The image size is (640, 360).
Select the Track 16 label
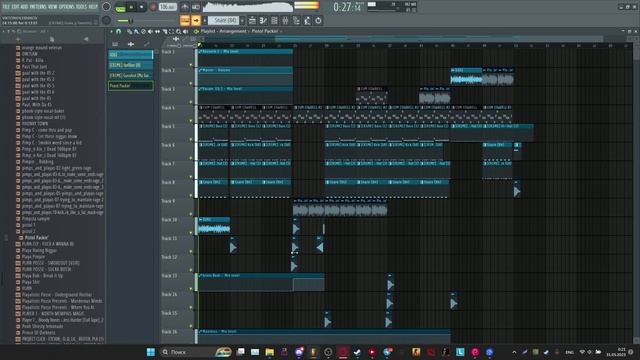[169, 332]
